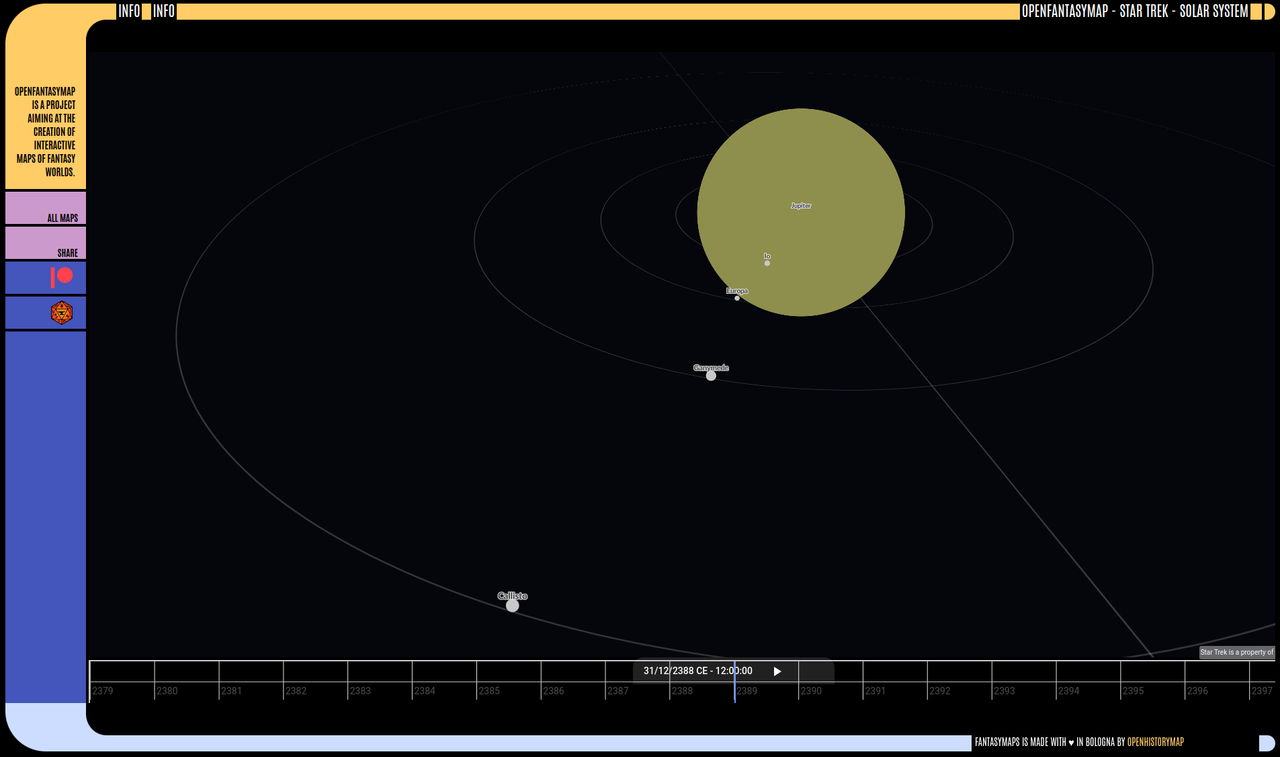The height and width of the screenshot is (757, 1280).
Task: Select the year 2395 on the timeline
Action: point(1133,690)
